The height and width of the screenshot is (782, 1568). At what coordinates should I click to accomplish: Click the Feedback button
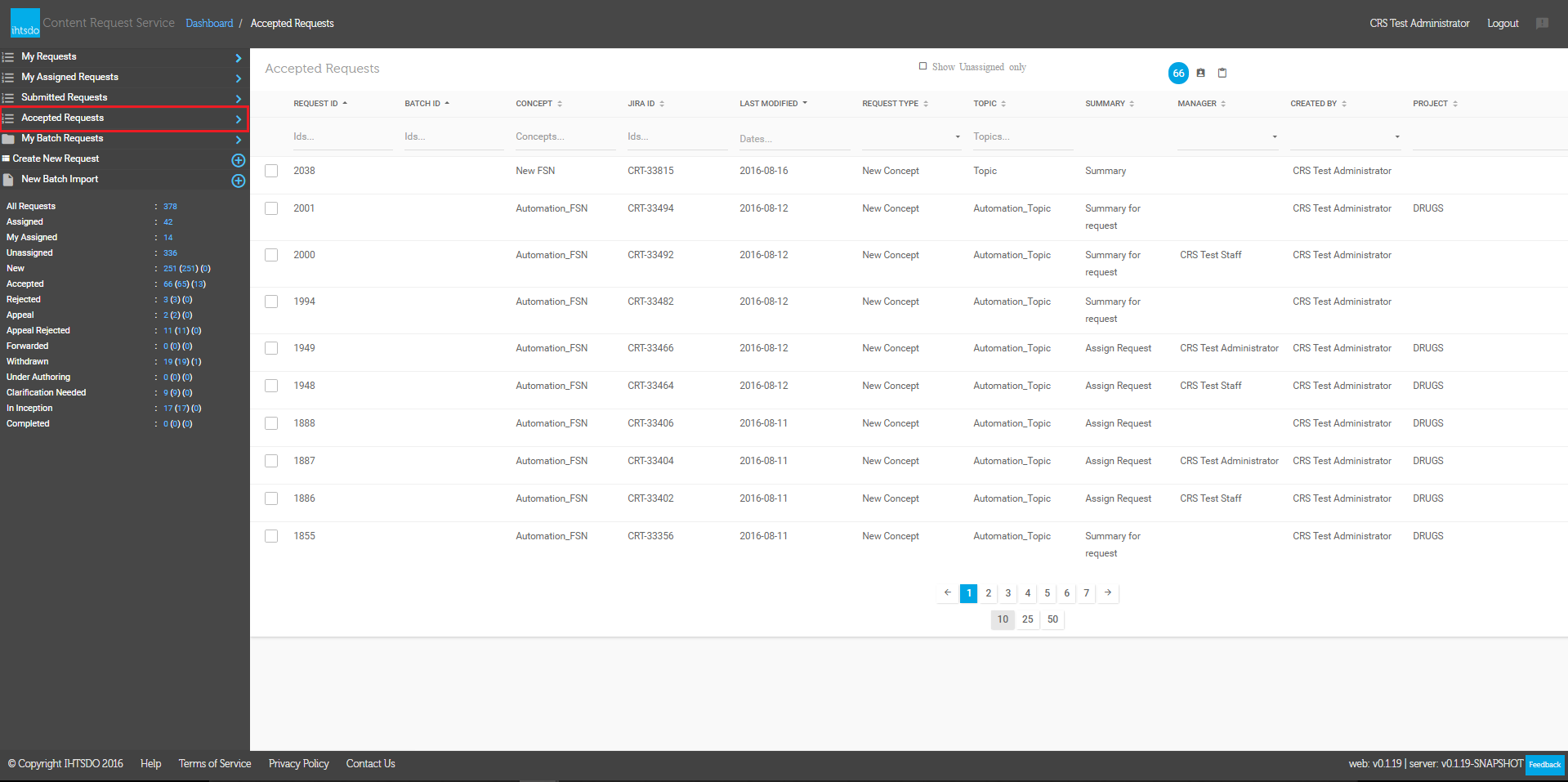click(1544, 765)
